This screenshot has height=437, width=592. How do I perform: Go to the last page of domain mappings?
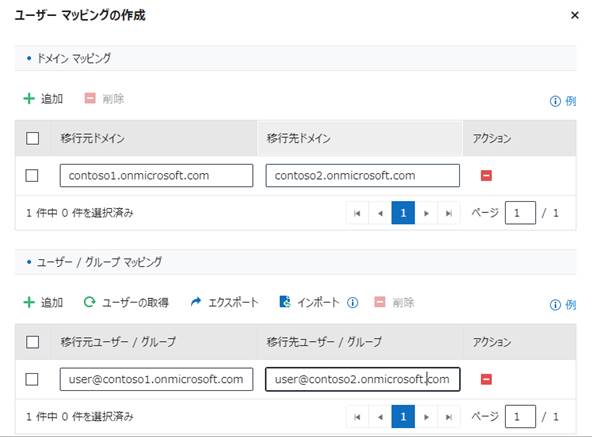point(449,213)
